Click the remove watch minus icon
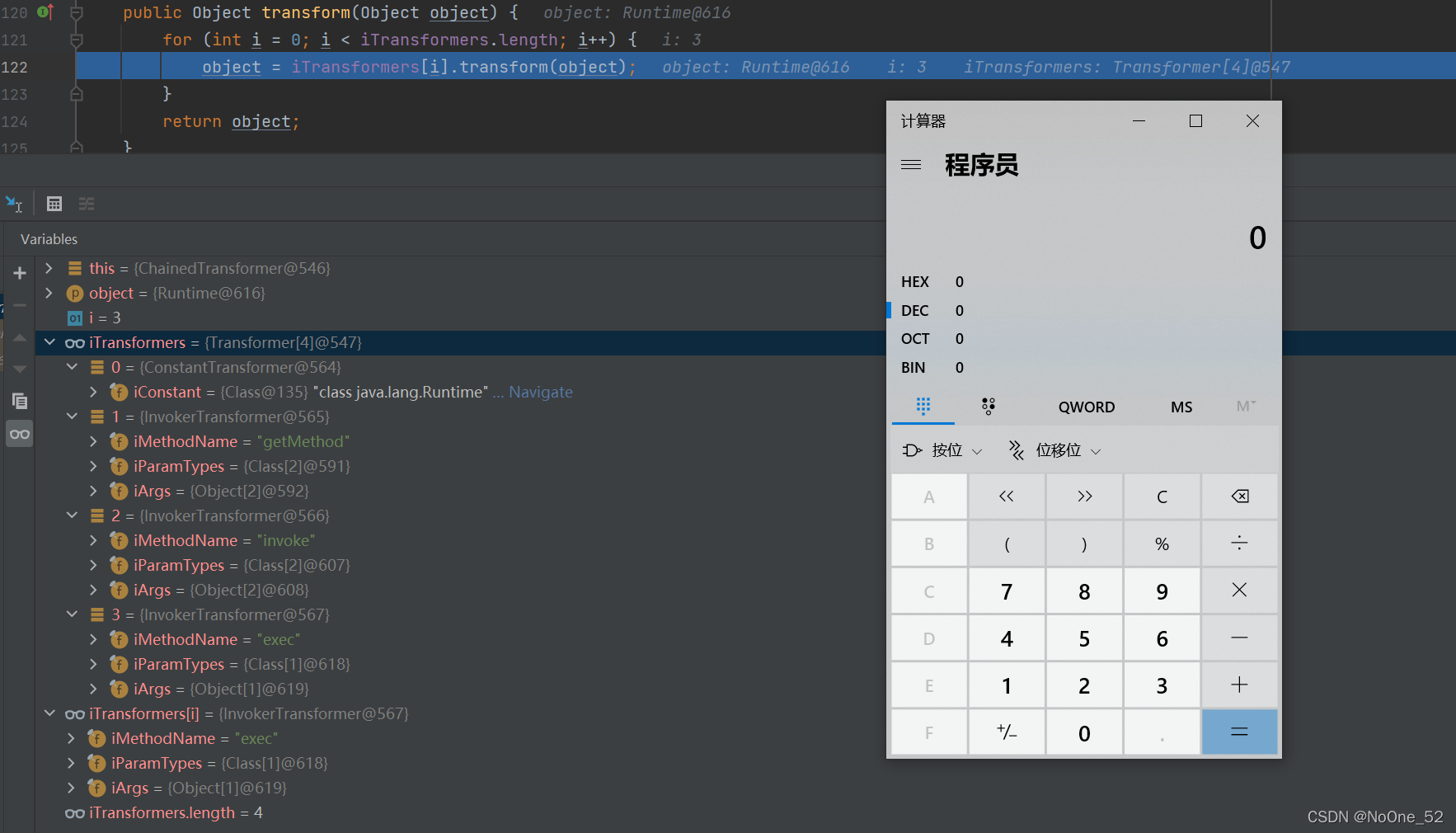 (20, 305)
